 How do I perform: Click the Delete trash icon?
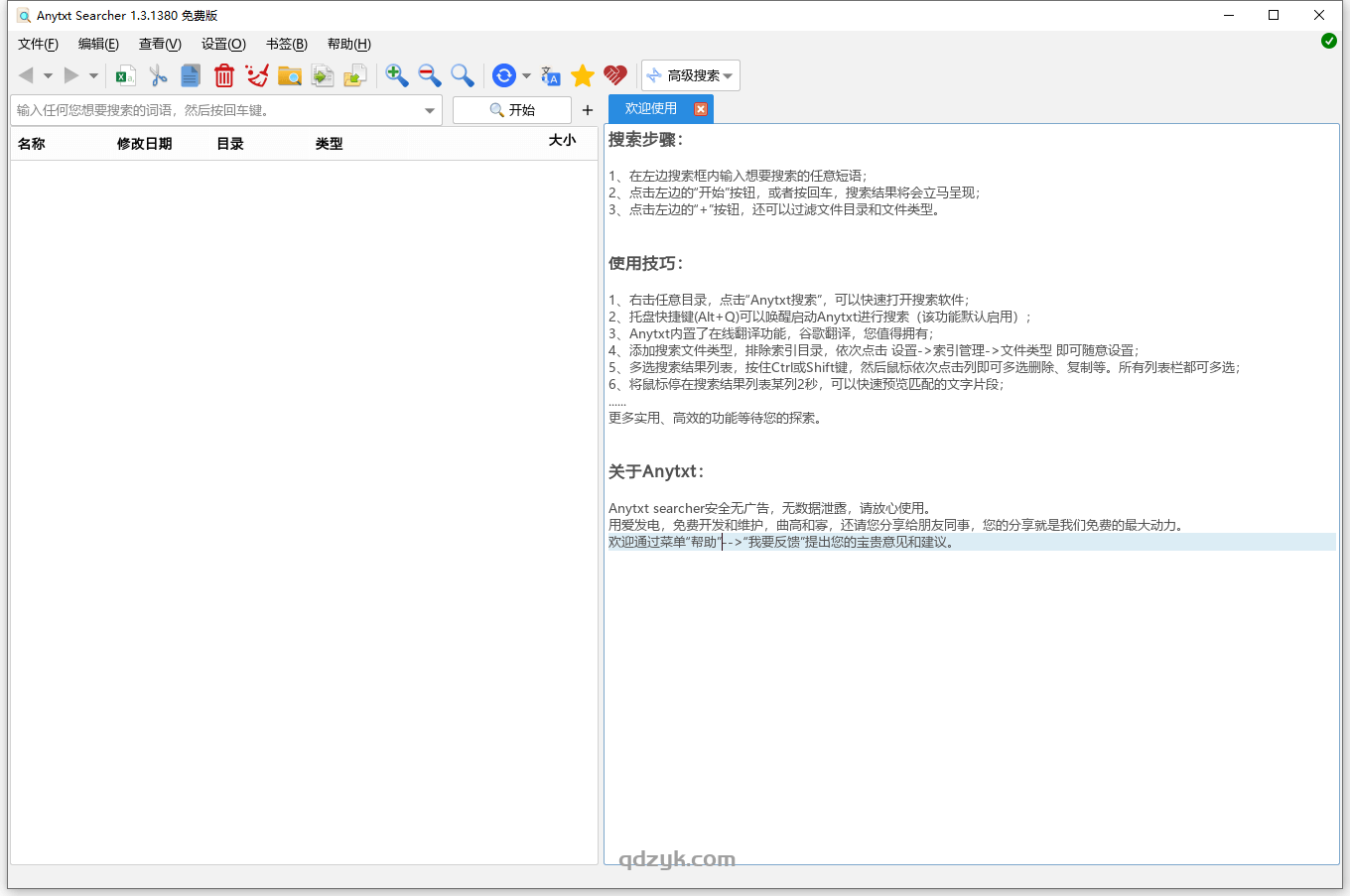coord(223,74)
